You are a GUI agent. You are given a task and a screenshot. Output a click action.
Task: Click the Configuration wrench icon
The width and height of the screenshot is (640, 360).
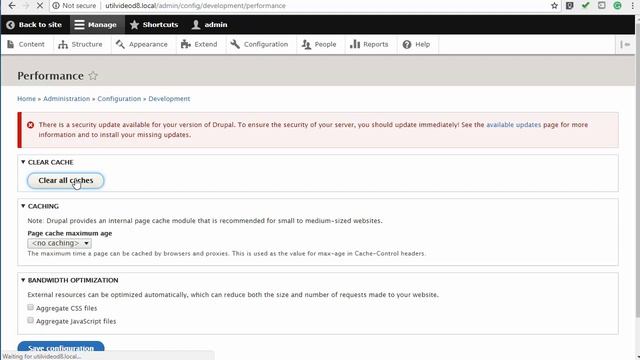(235, 44)
